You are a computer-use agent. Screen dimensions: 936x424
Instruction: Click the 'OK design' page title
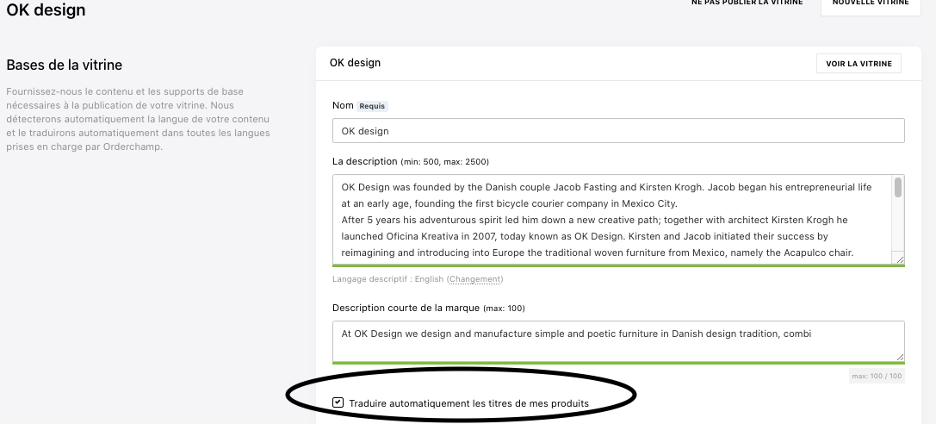pyautogui.click(x=46, y=10)
